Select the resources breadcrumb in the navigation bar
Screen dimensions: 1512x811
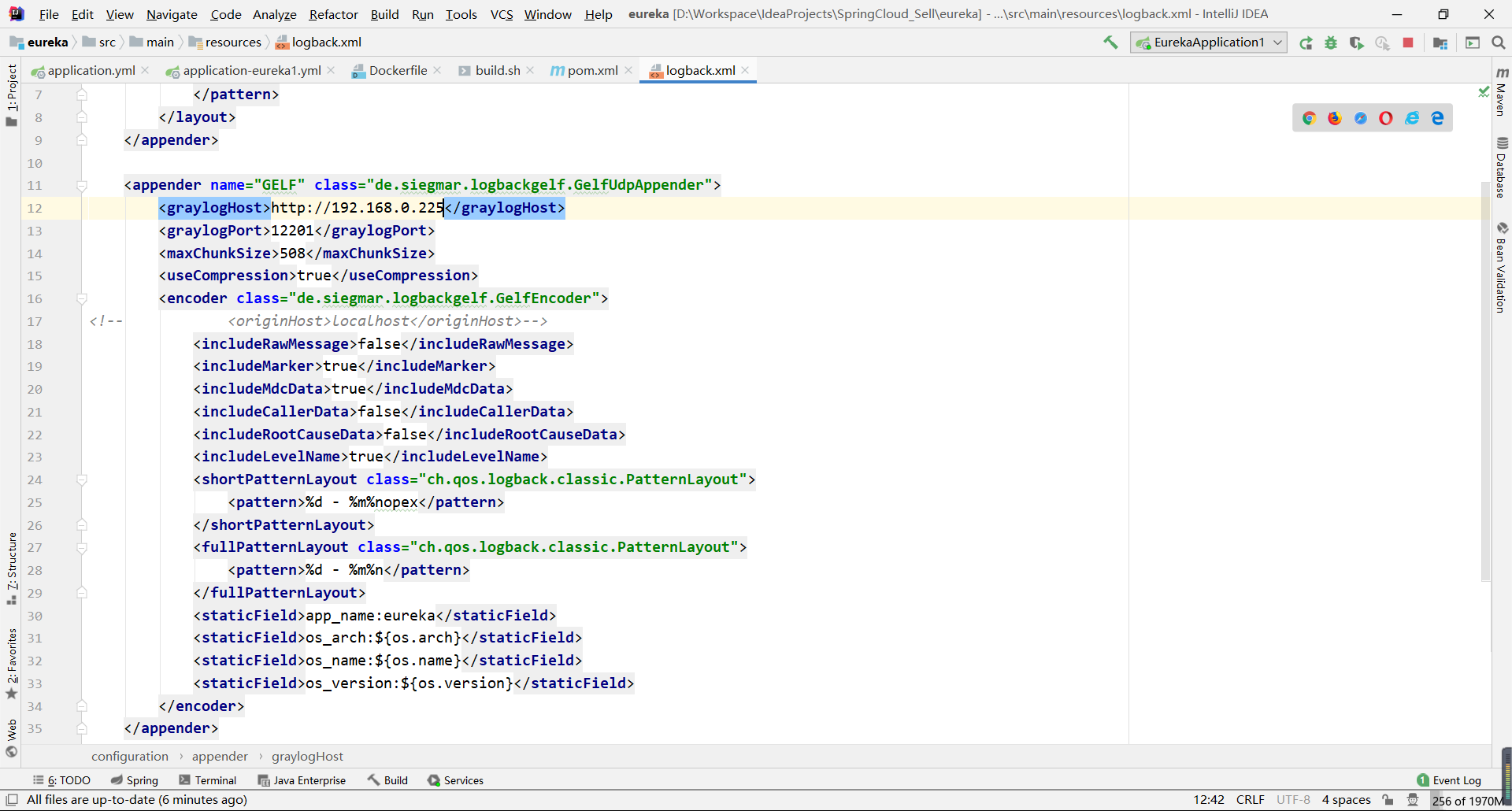pos(225,43)
